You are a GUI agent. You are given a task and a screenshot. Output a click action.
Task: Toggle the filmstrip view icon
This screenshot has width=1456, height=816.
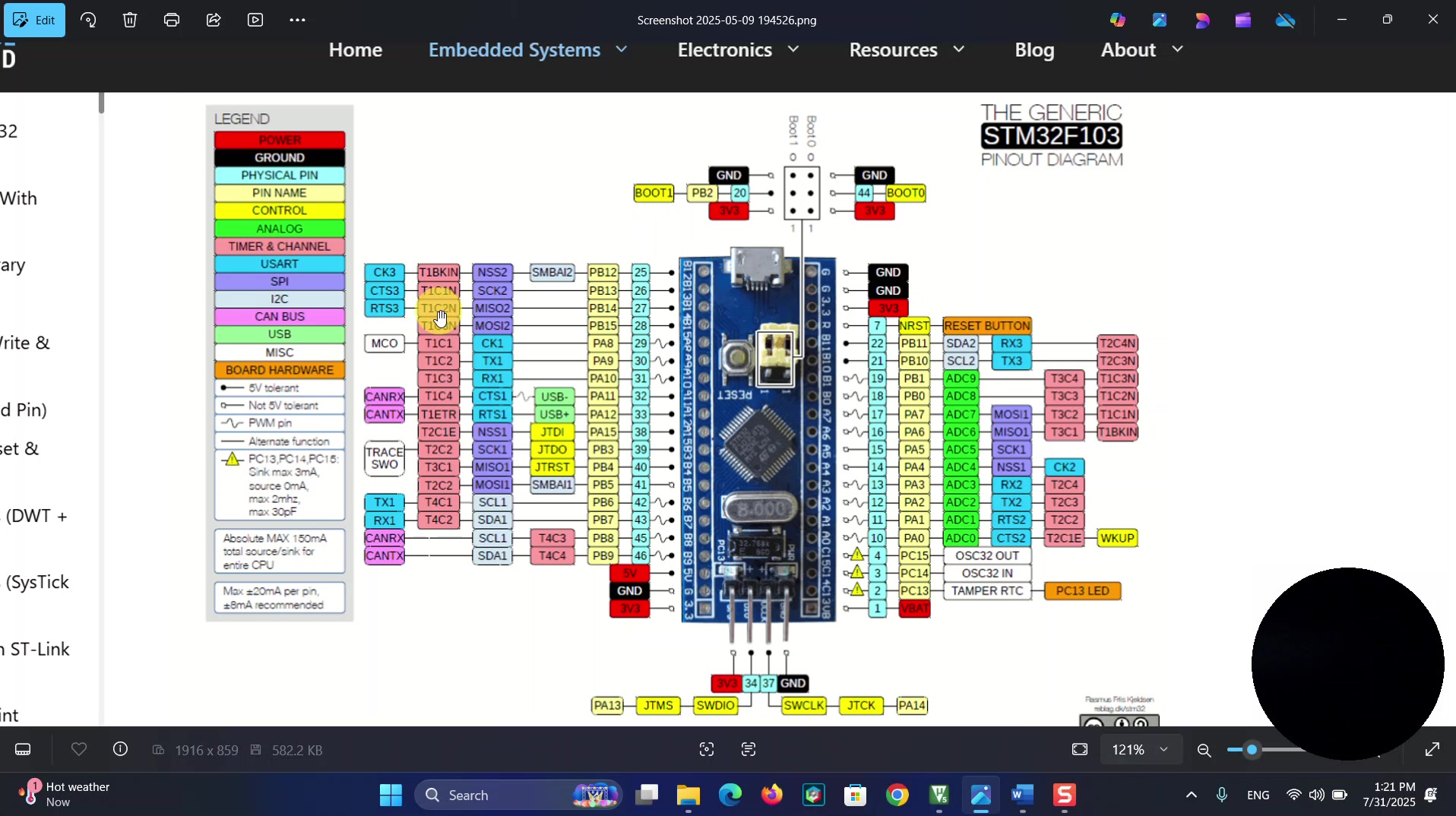23,750
